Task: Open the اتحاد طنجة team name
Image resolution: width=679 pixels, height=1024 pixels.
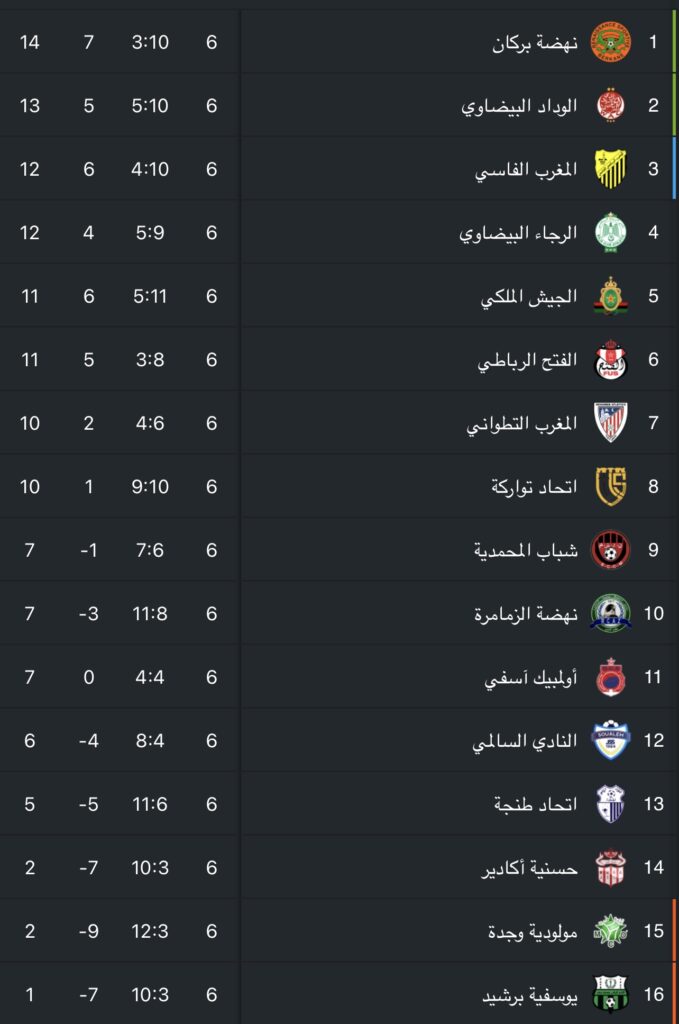Action: (x=535, y=805)
